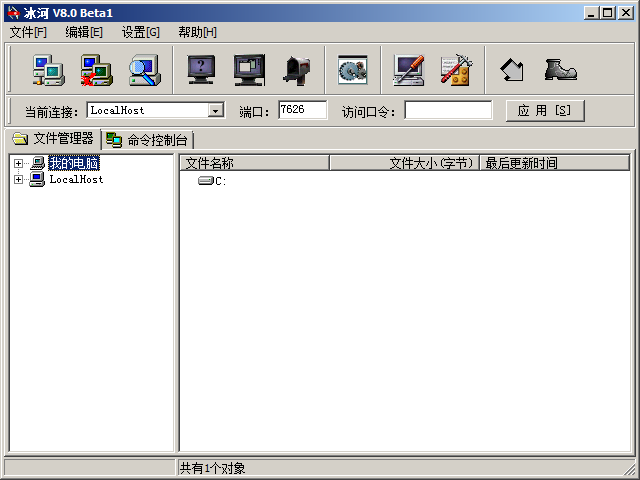The width and height of the screenshot is (640, 480).
Task: Click the boot-shaped exit icon
Action: tap(560, 70)
